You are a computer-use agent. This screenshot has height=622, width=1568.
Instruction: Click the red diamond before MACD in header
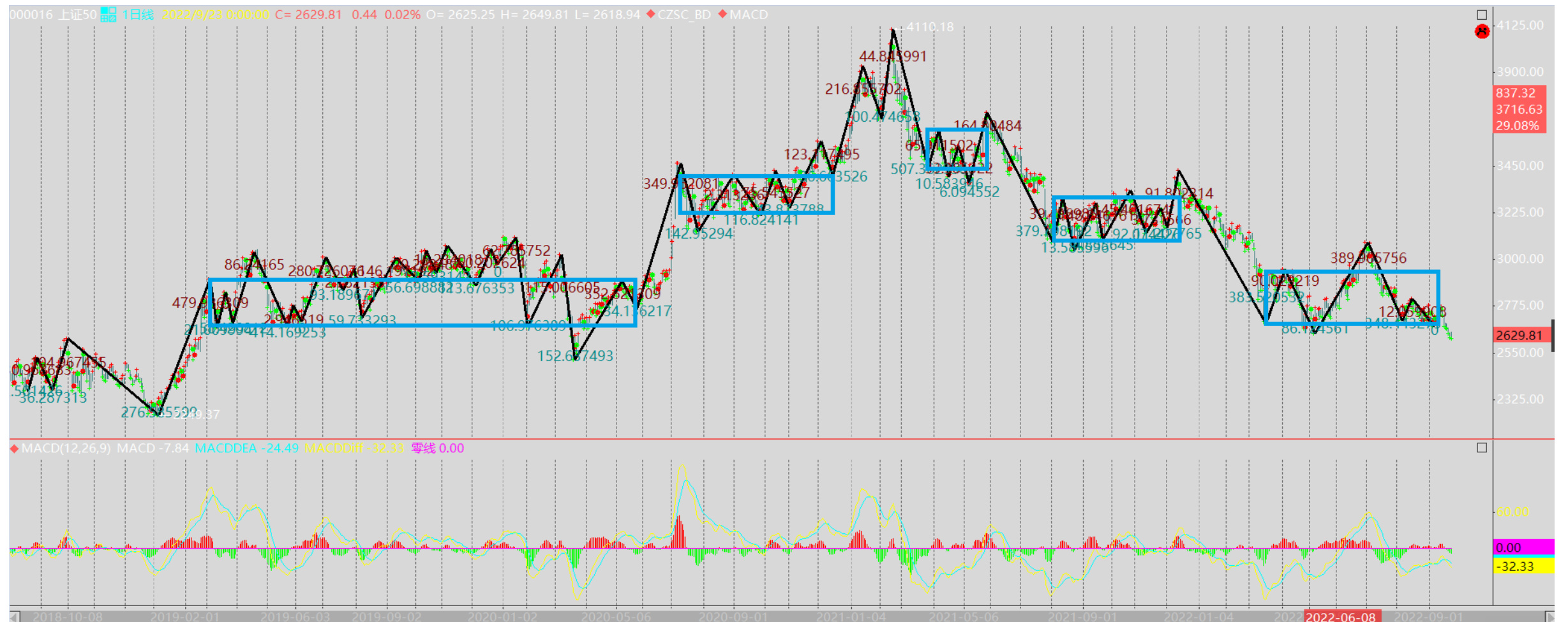click(722, 14)
